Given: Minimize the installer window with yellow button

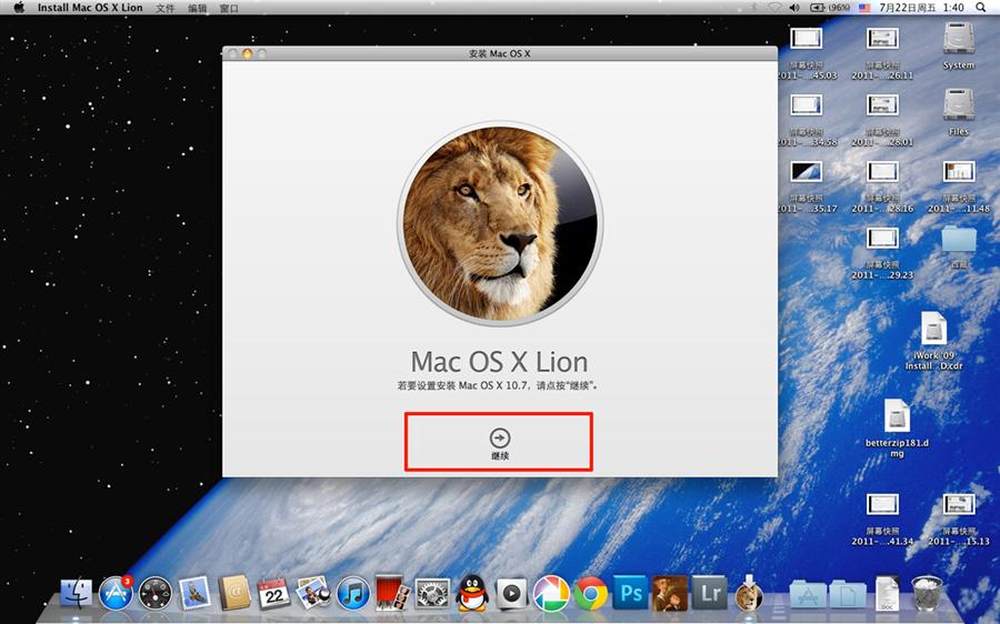Looking at the screenshot, I should pyautogui.click(x=247, y=54).
